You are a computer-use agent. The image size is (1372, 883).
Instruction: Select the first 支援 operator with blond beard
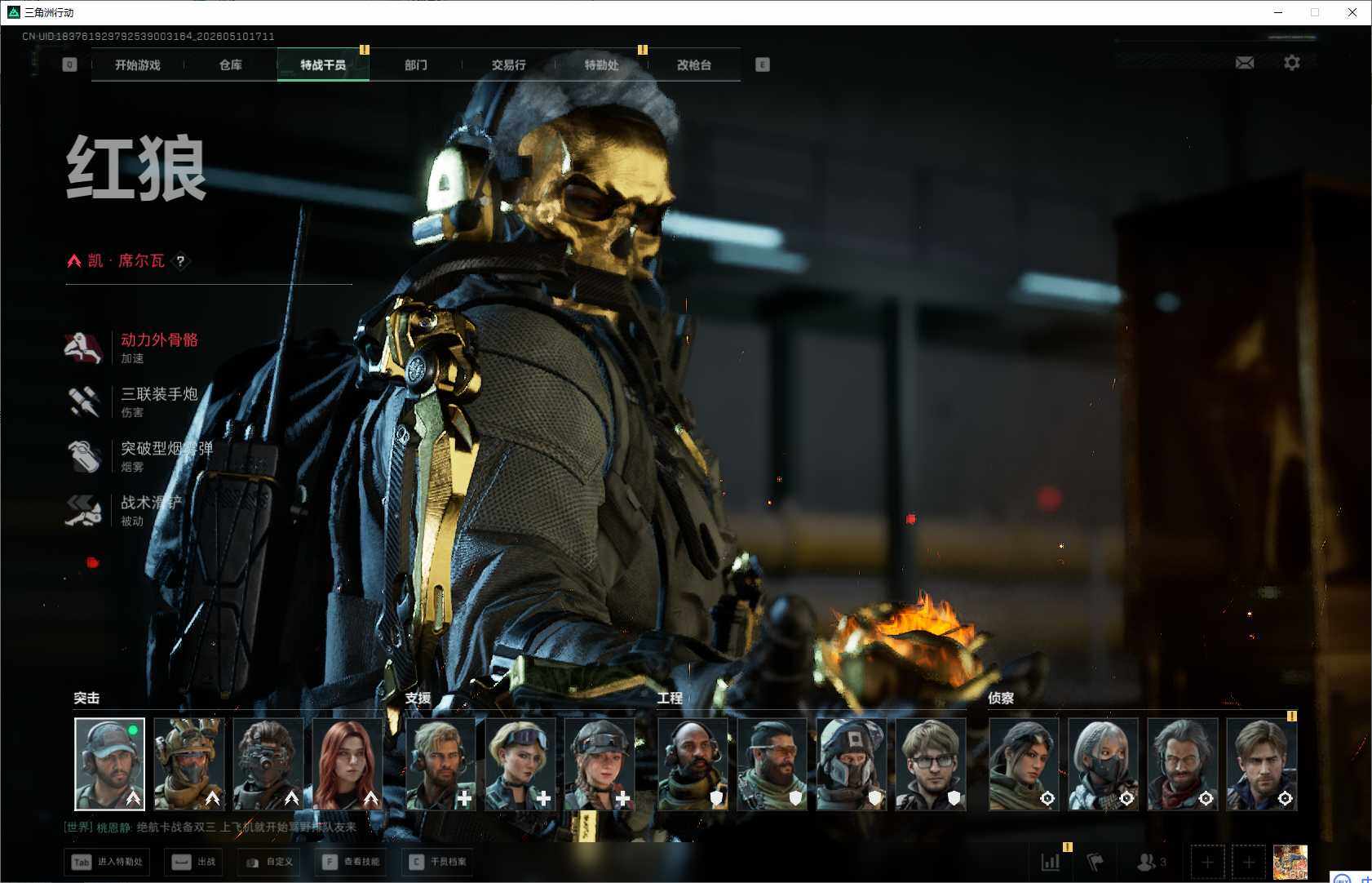[x=440, y=765]
